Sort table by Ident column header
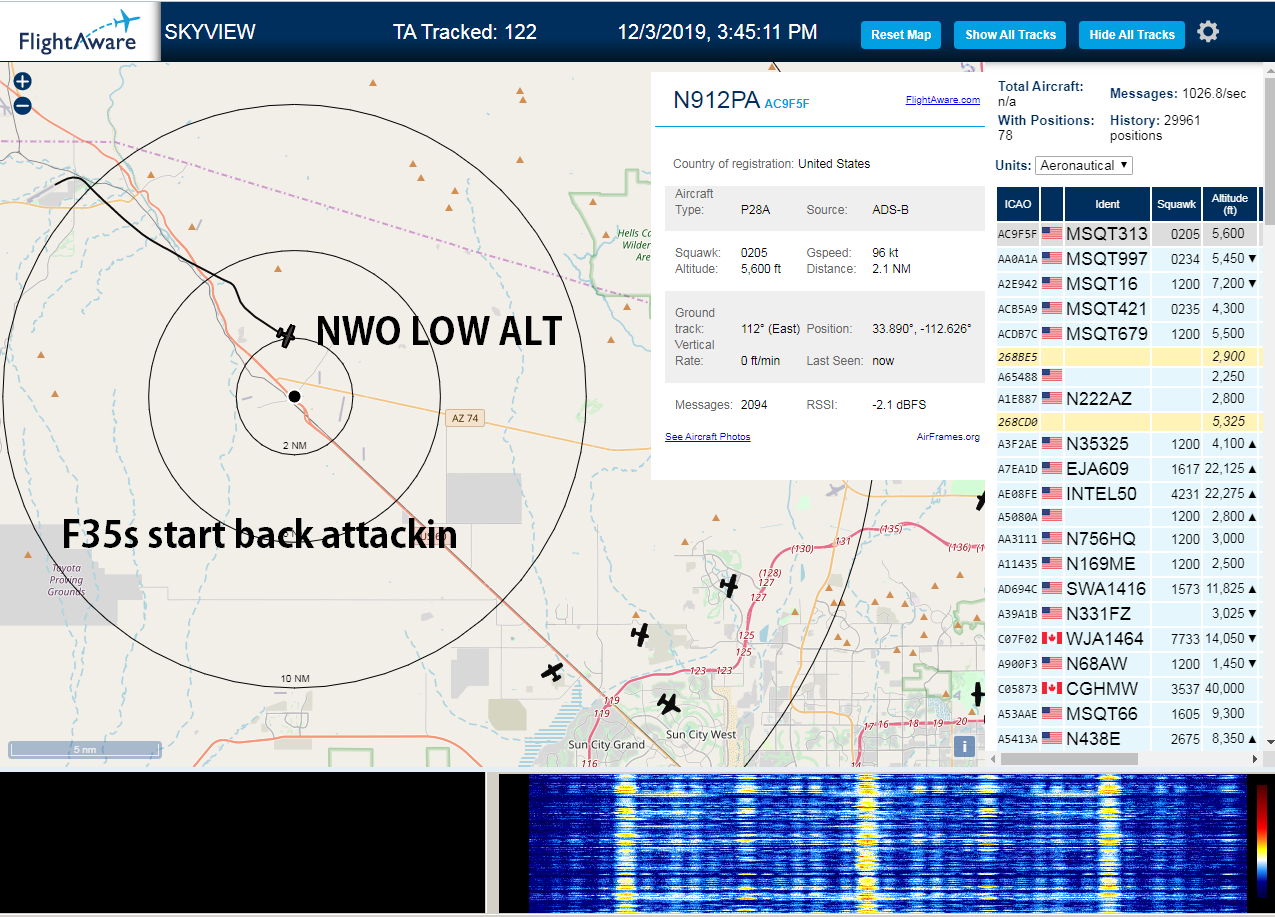The image size is (1275, 917). point(1107,204)
